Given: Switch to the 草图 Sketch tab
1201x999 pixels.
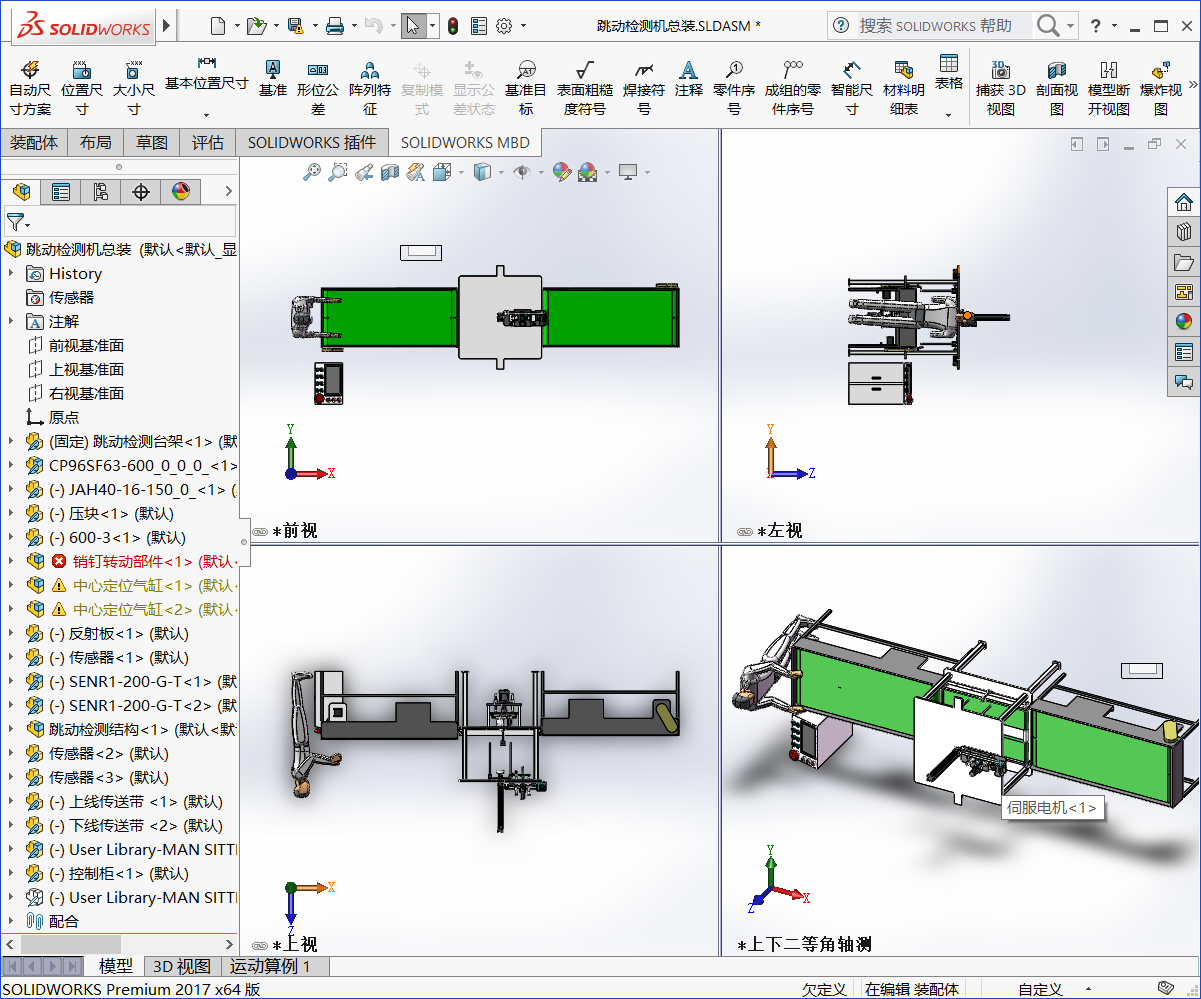Looking at the screenshot, I should [x=152, y=143].
